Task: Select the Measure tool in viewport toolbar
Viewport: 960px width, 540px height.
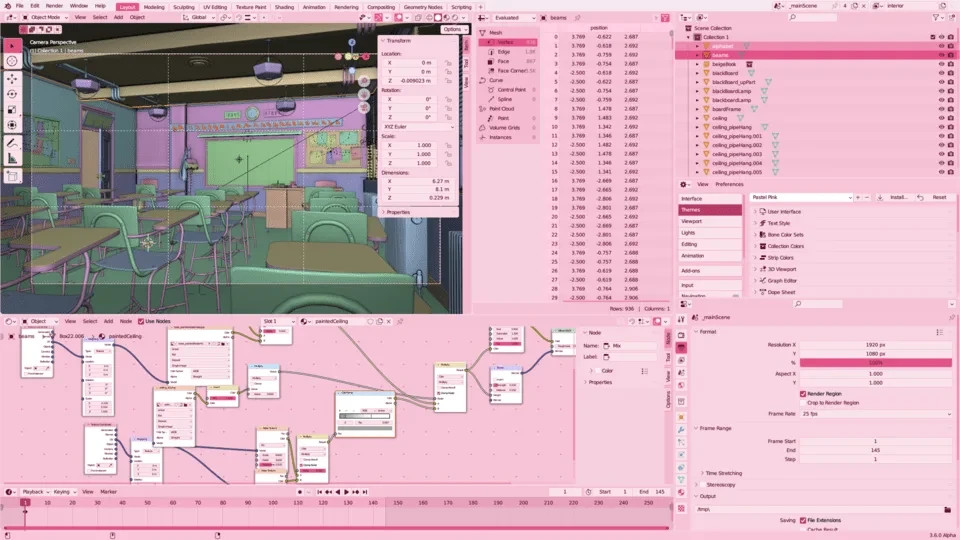Action: (12, 159)
